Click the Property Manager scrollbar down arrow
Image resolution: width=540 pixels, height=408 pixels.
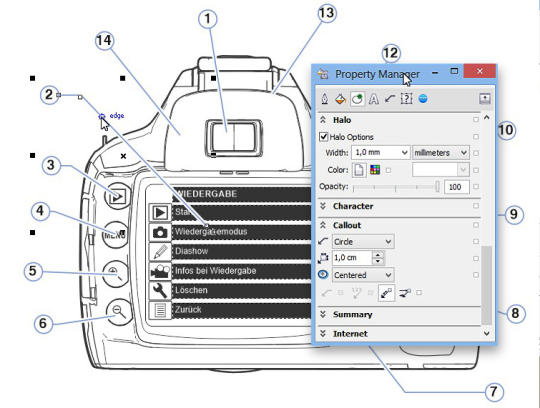tap(487, 334)
